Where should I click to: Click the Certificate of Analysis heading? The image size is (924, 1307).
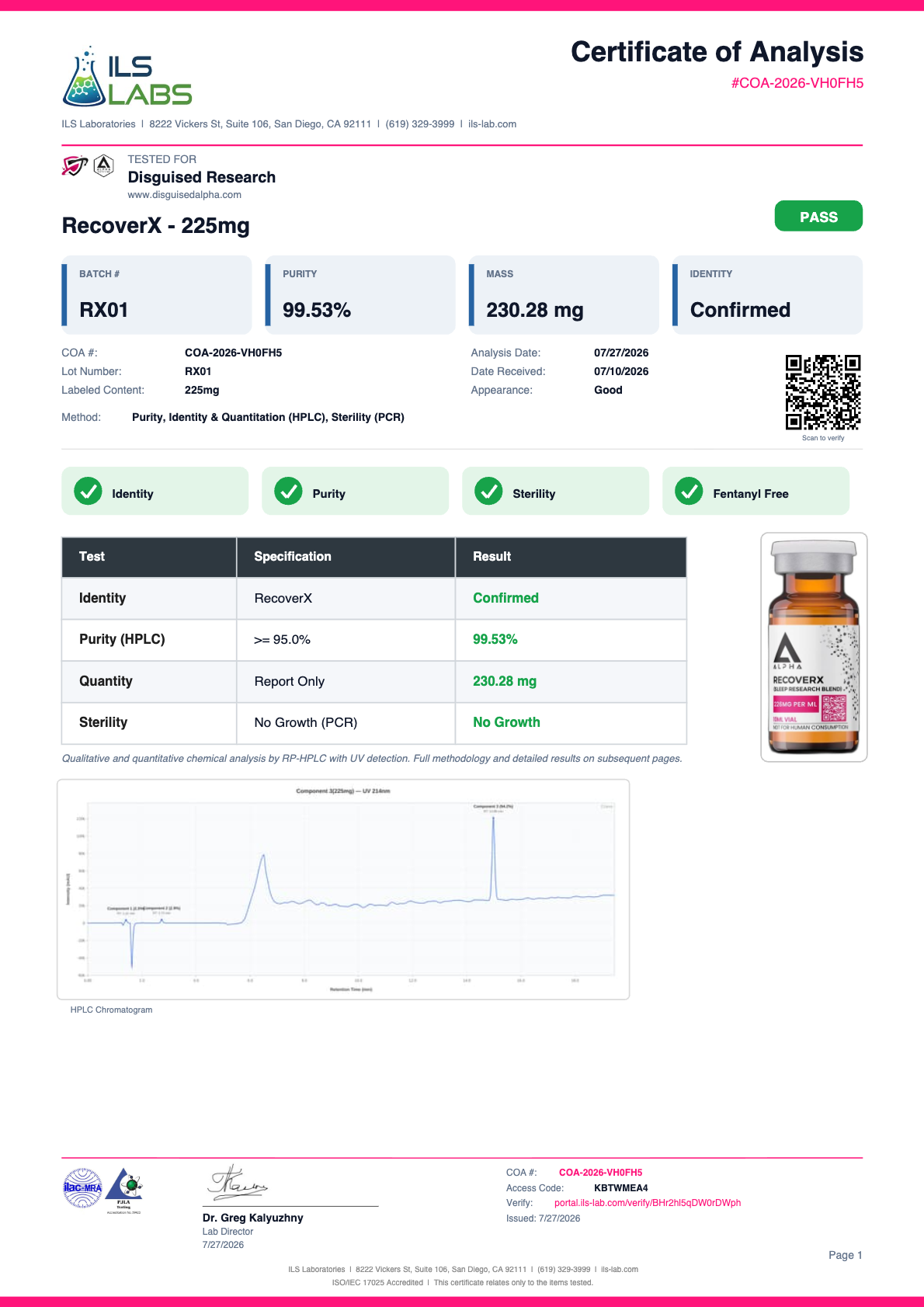(717, 52)
